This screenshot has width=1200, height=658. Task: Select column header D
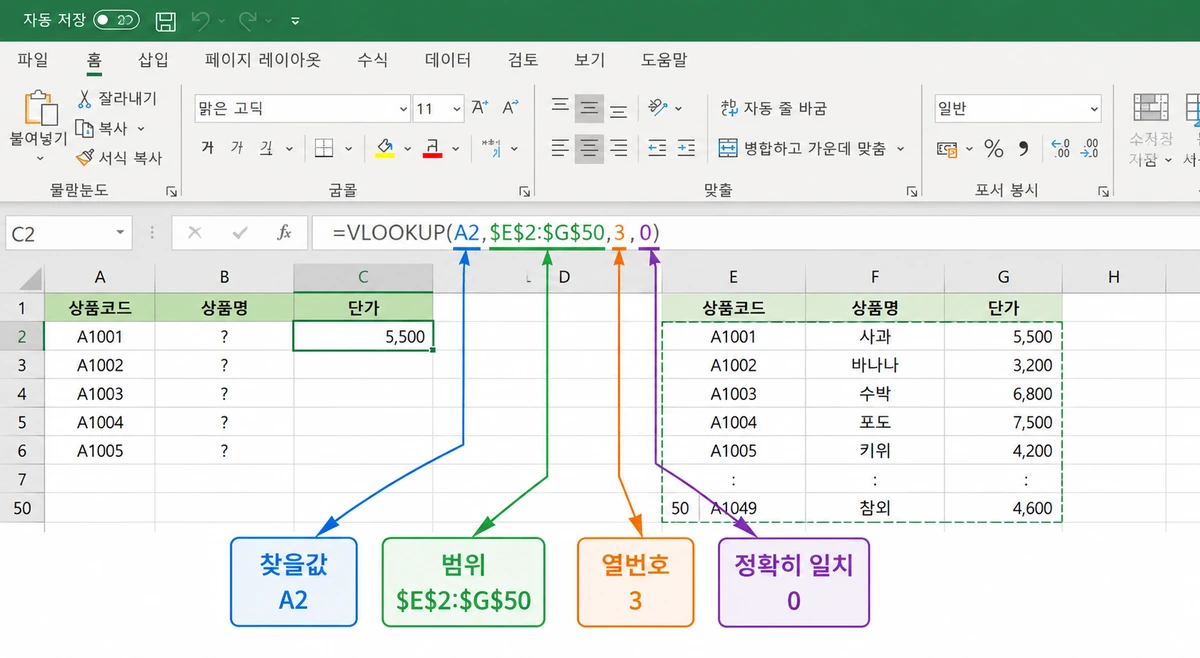pyautogui.click(x=563, y=277)
